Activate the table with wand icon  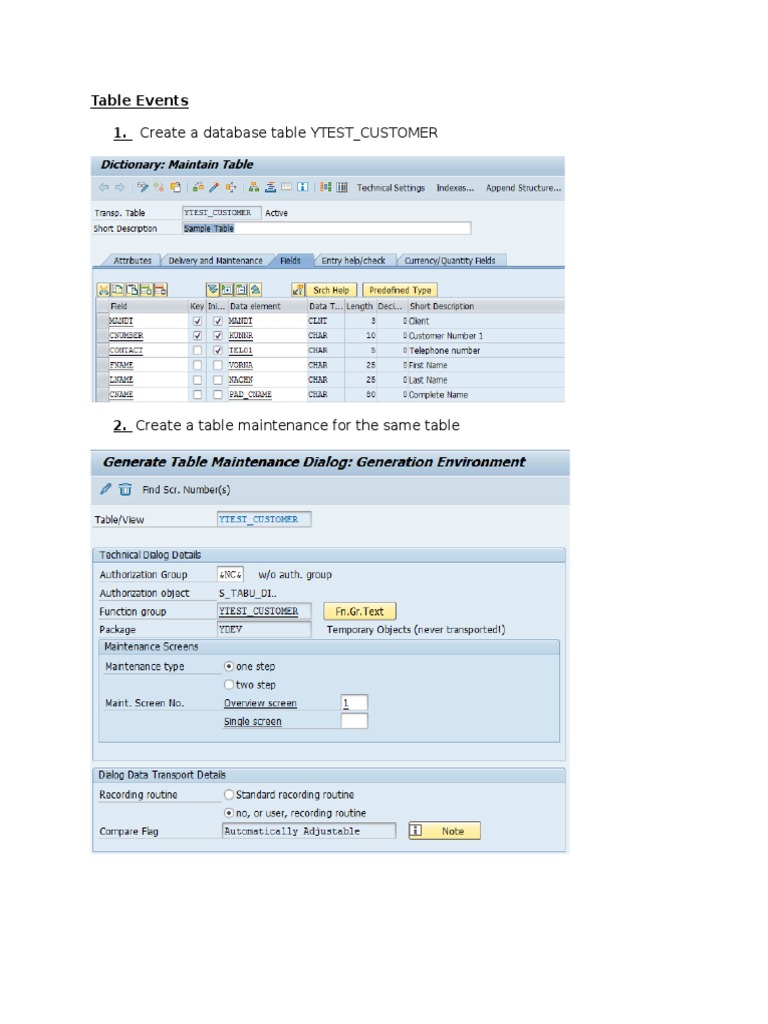[x=214, y=187]
